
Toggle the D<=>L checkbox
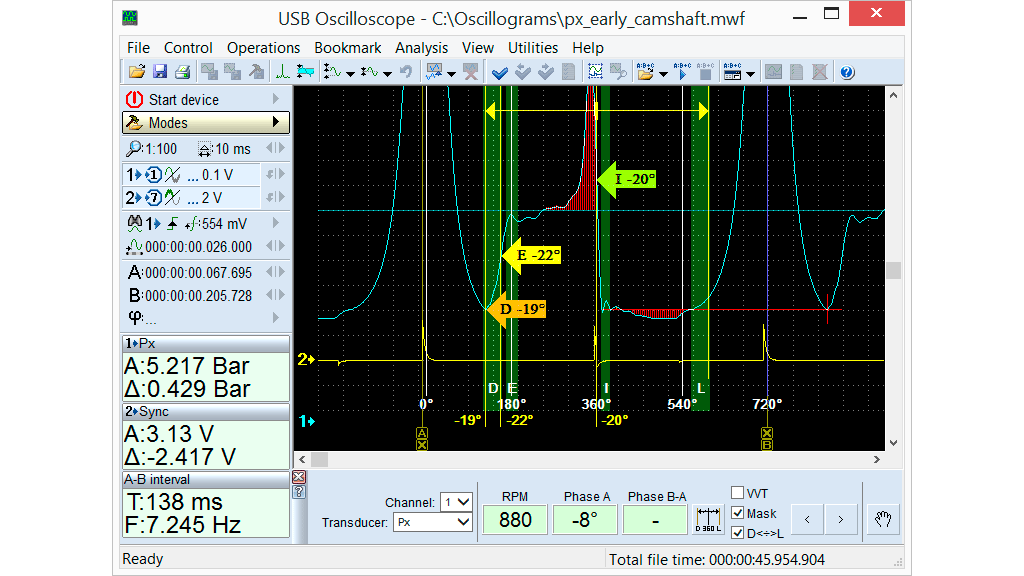coord(738,533)
